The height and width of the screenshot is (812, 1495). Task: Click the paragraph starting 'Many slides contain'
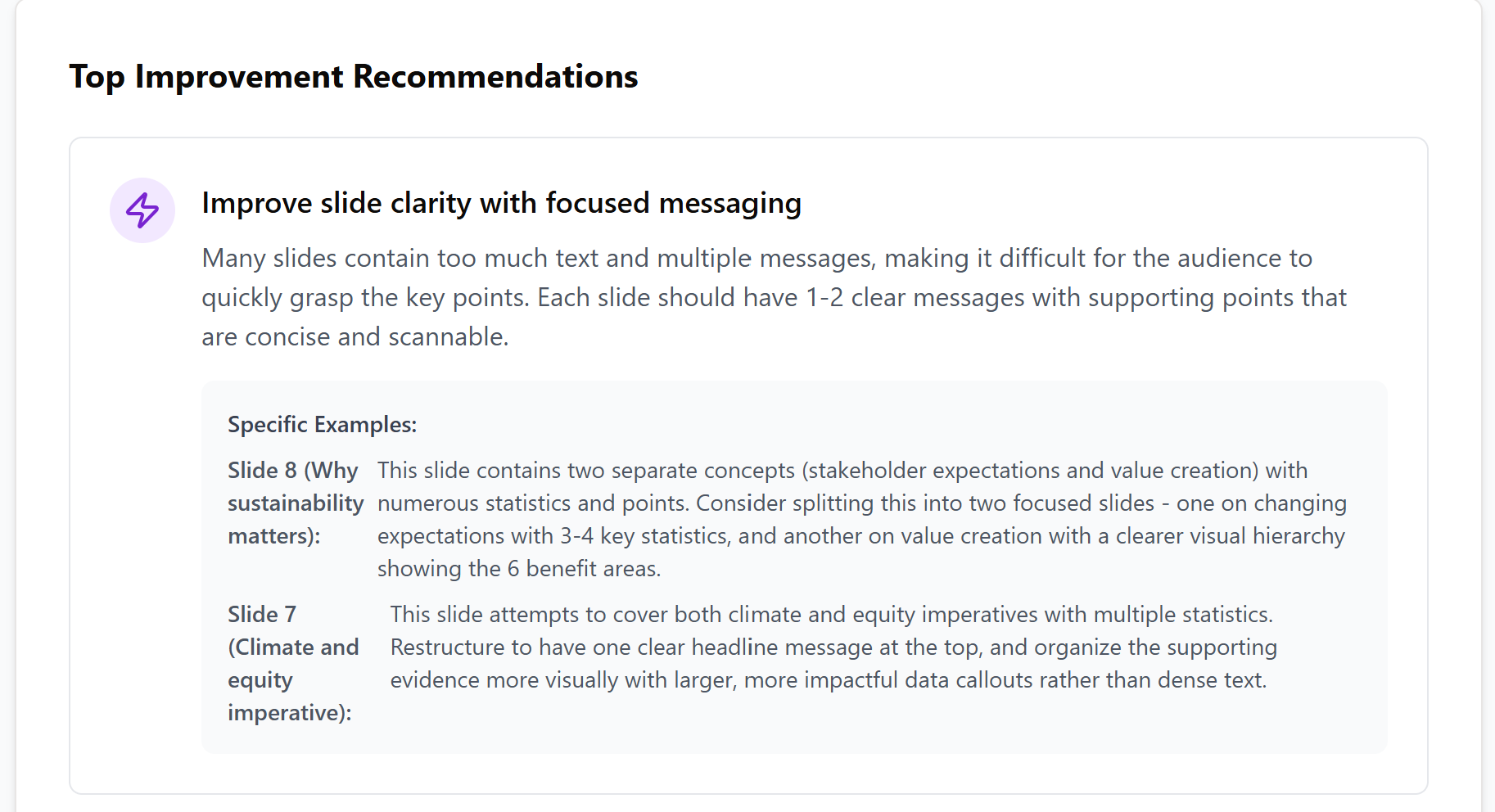[x=775, y=297]
